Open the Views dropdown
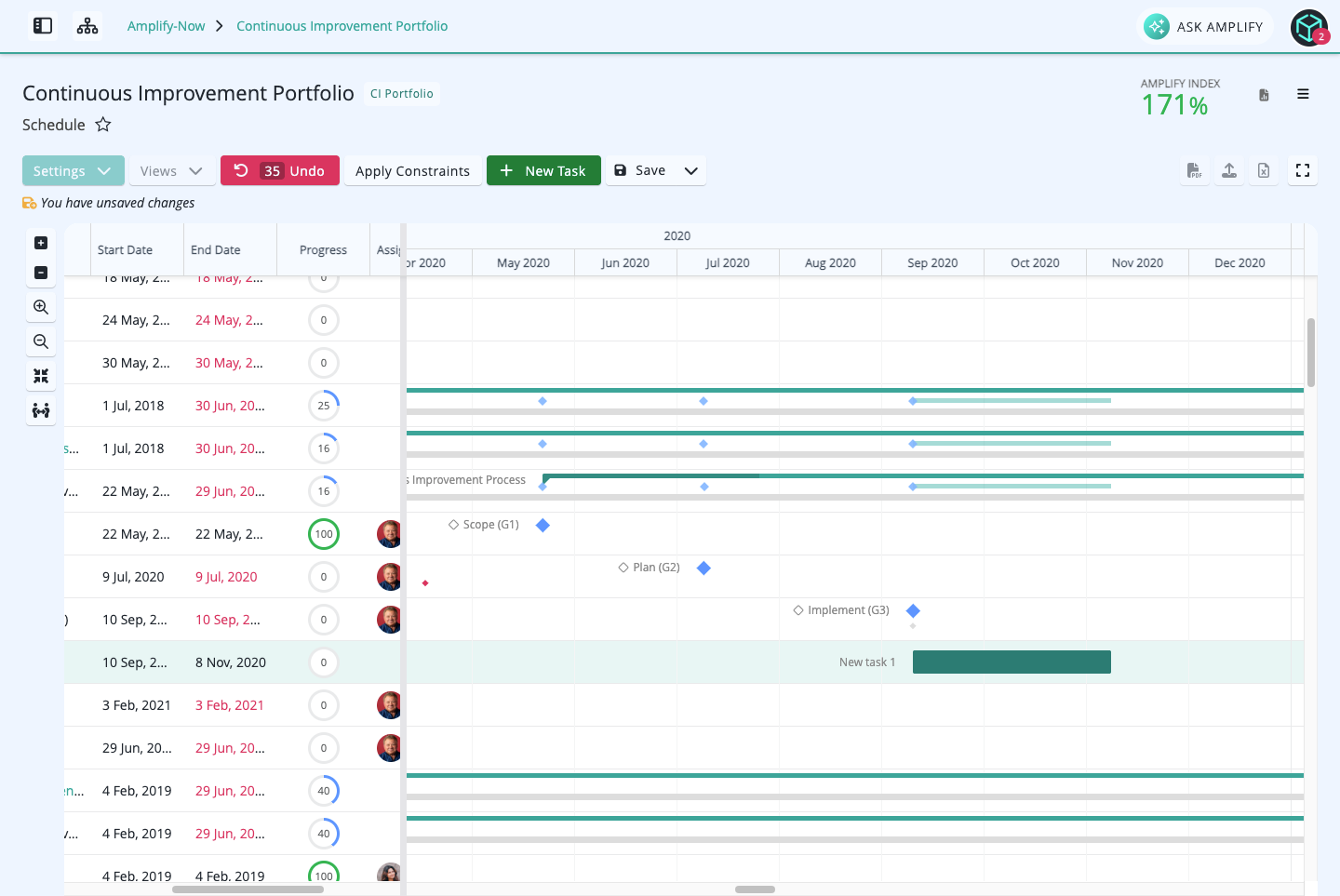This screenshot has width=1340, height=896. coord(171,170)
